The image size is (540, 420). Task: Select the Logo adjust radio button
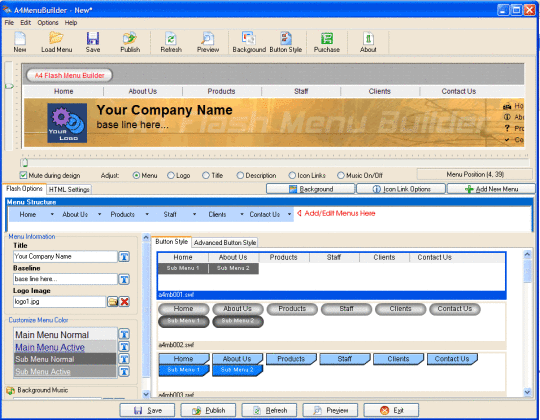170,176
